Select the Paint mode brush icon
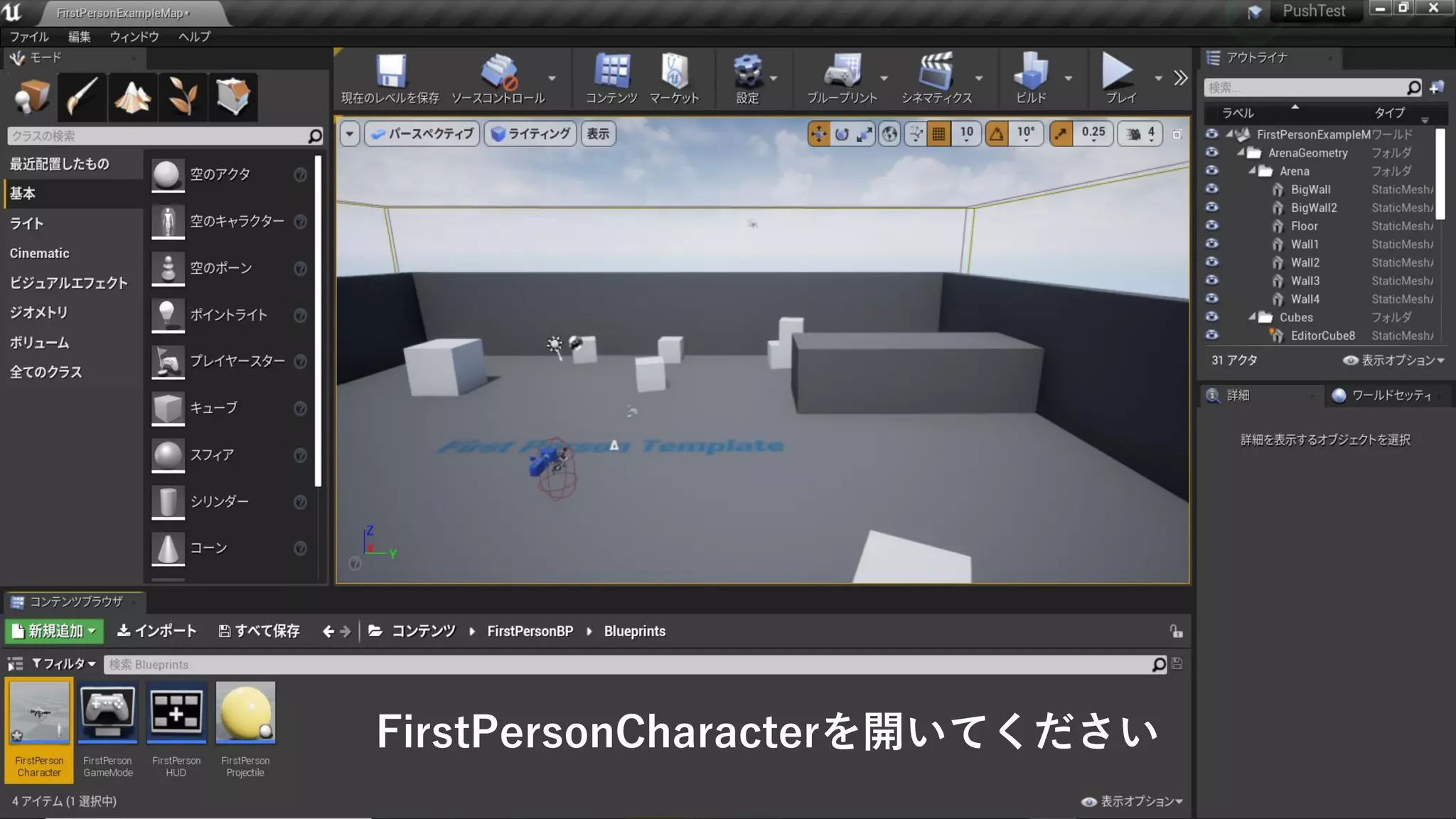The width and height of the screenshot is (1456, 819). tap(82, 97)
